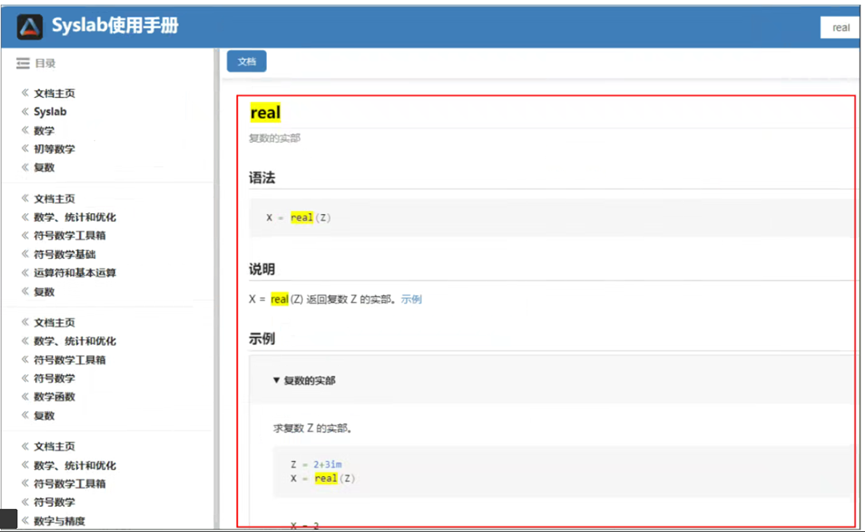Click the 说明 section heading
Viewport: 865px width, 532px height.
click(x=261, y=269)
